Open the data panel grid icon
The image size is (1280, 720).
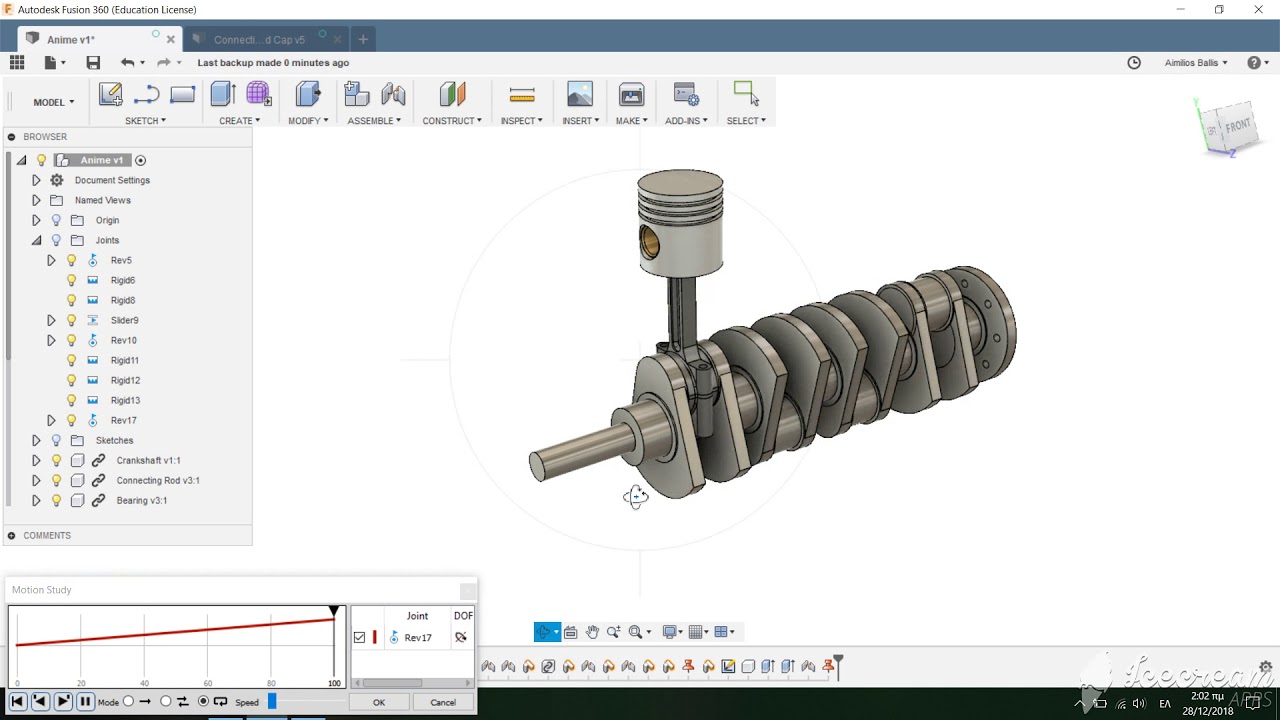tap(17, 62)
